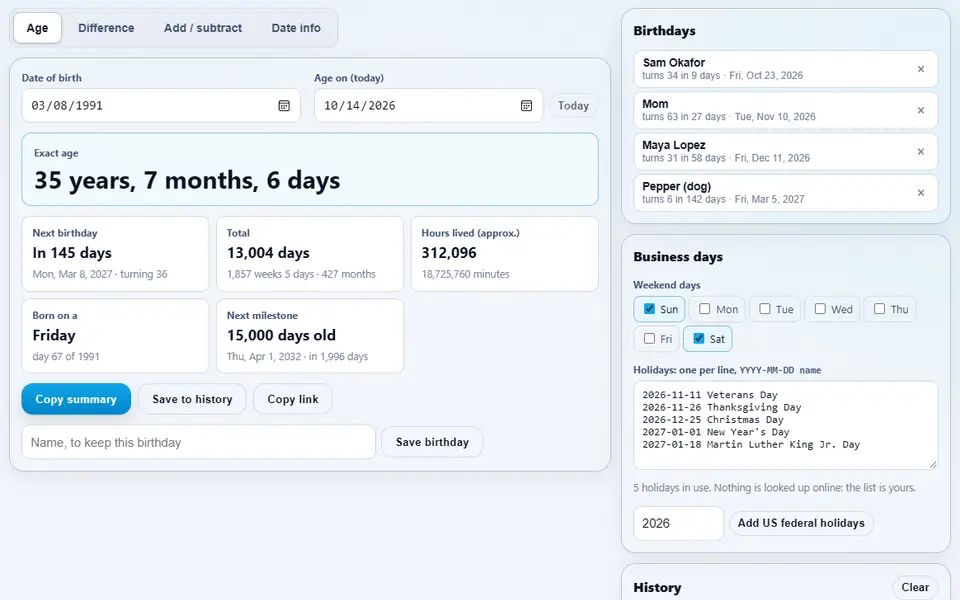Check Mon as a weekend day
The width and height of the screenshot is (960, 600).
[x=705, y=309]
